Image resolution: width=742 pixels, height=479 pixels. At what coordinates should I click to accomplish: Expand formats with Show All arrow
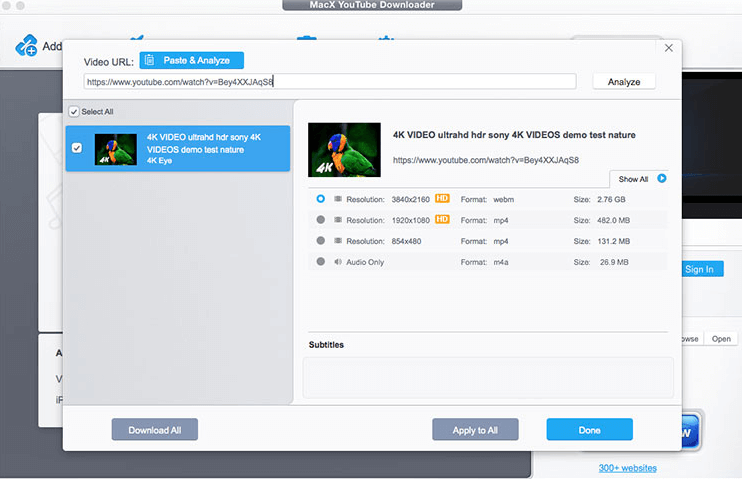tap(662, 178)
